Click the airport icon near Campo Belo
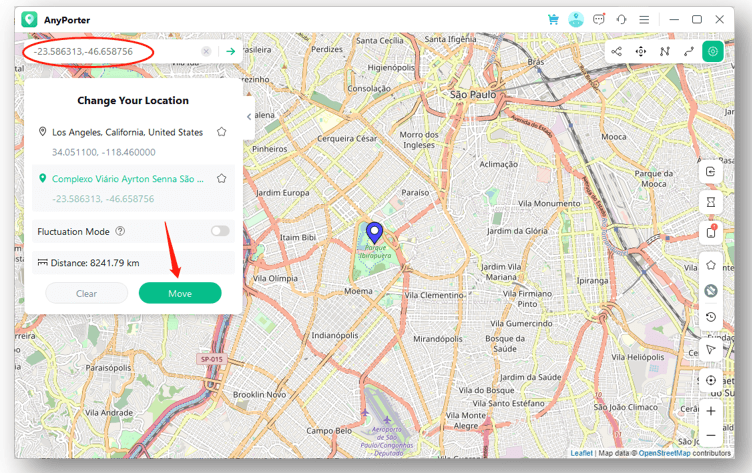 point(387,421)
